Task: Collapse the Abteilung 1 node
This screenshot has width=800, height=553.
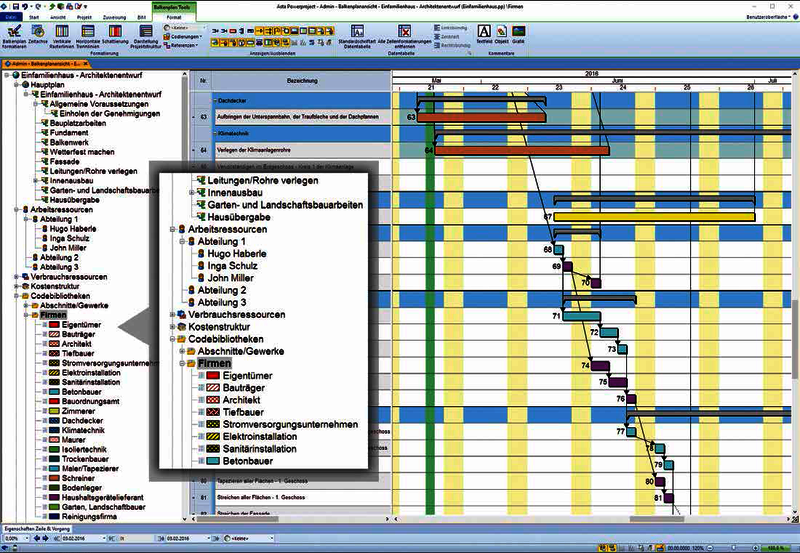Action: pos(26,219)
